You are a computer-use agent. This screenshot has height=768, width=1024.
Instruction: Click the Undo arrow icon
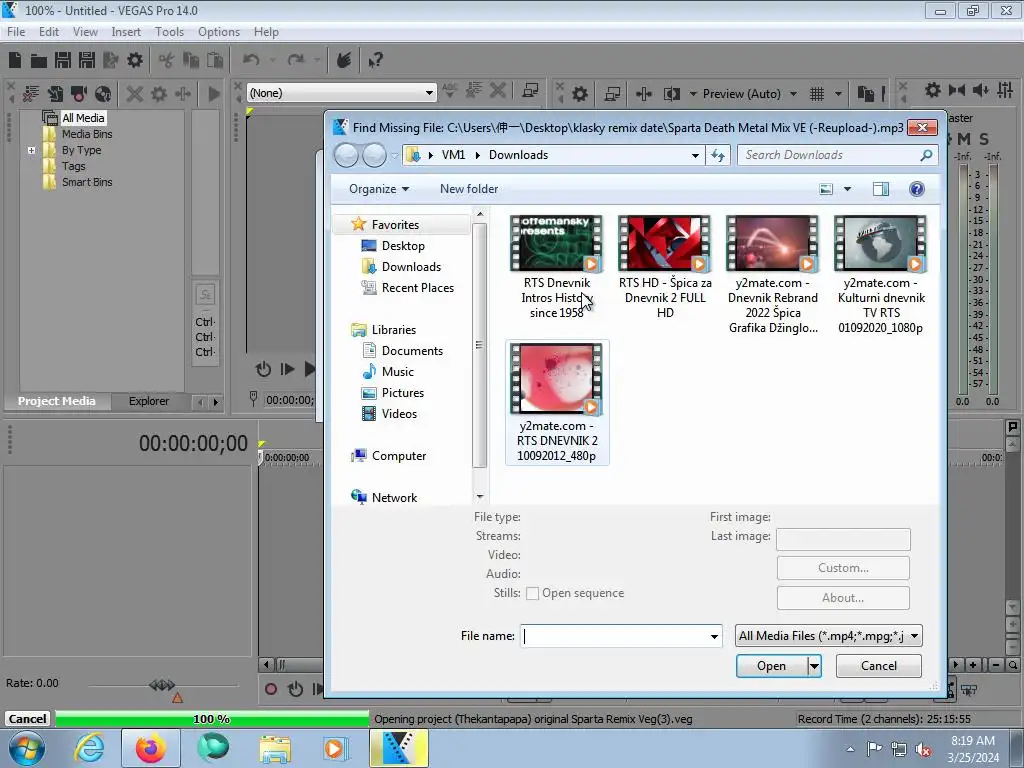251,60
